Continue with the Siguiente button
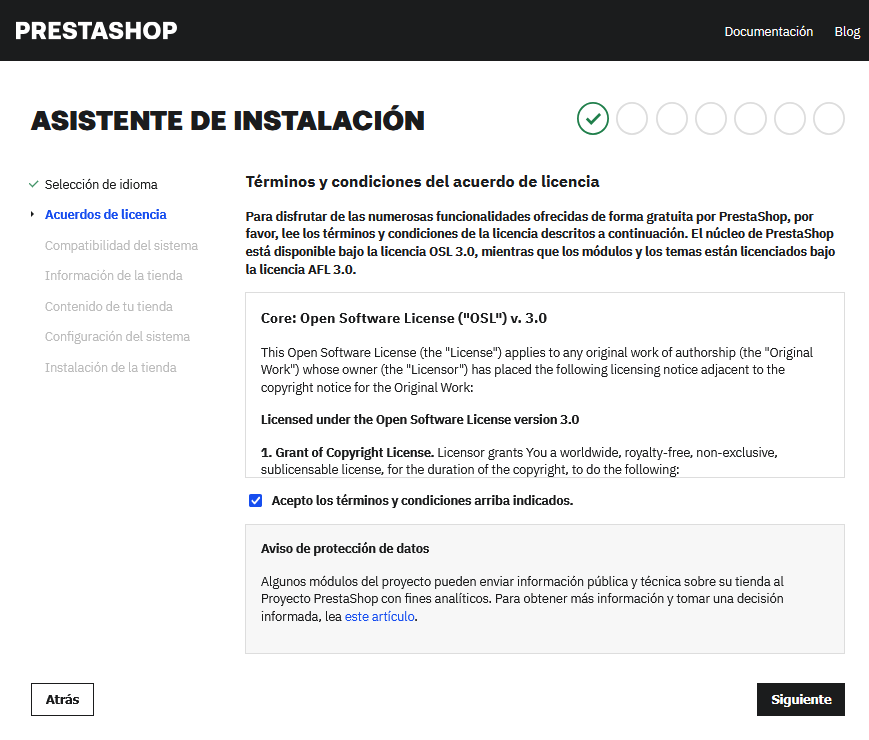Viewport: 869px width, 740px height. tap(801, 700)
